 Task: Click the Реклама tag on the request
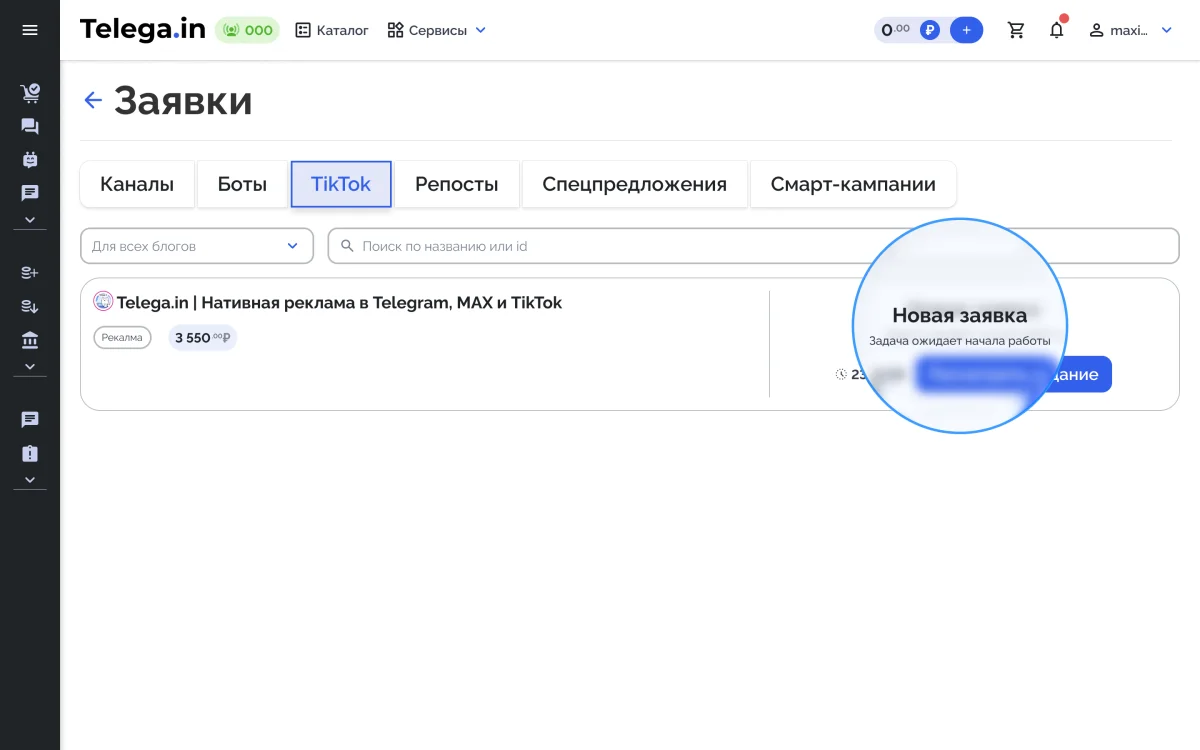point(122,338)
